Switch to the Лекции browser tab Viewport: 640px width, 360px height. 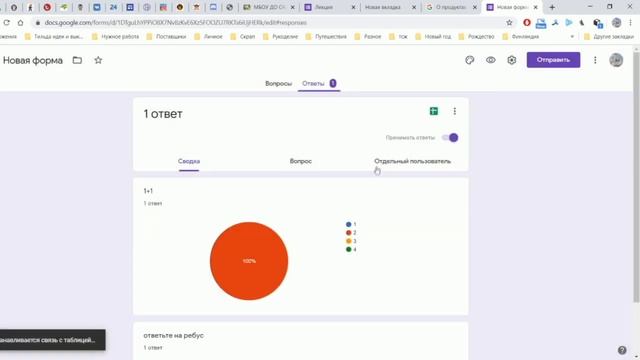tap(329, 7)
